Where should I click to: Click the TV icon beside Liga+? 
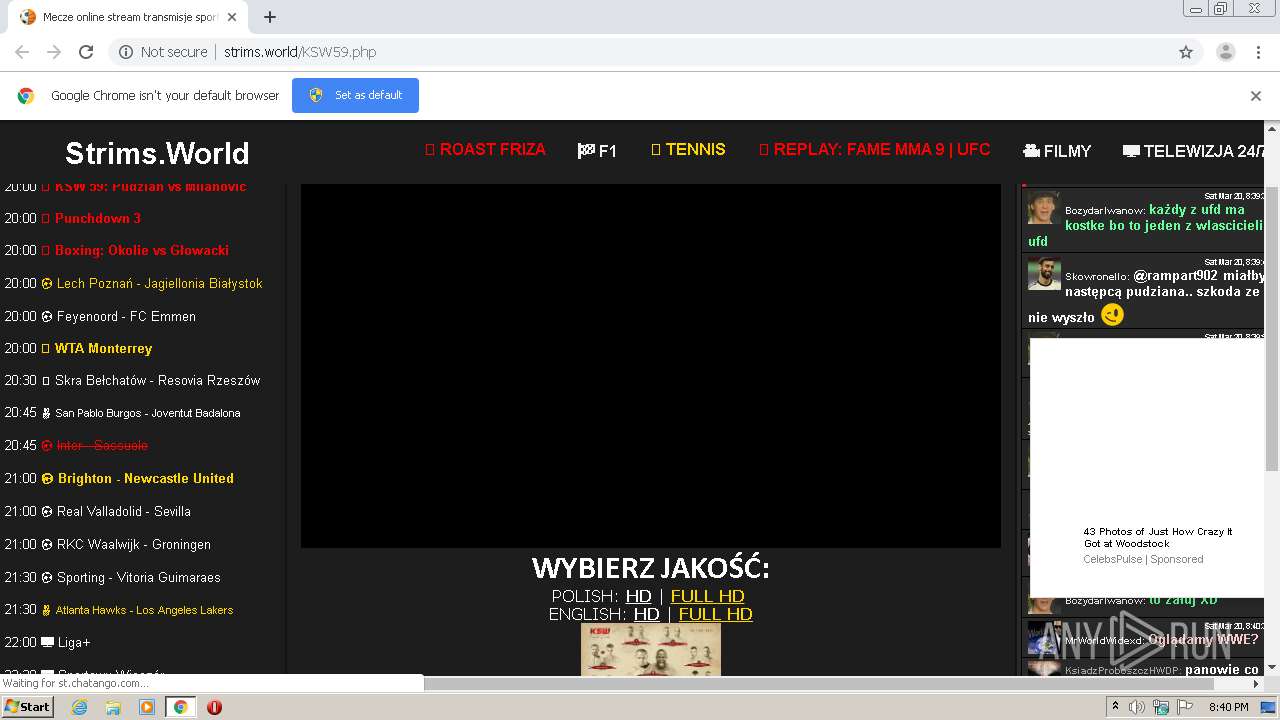(47, 642)
